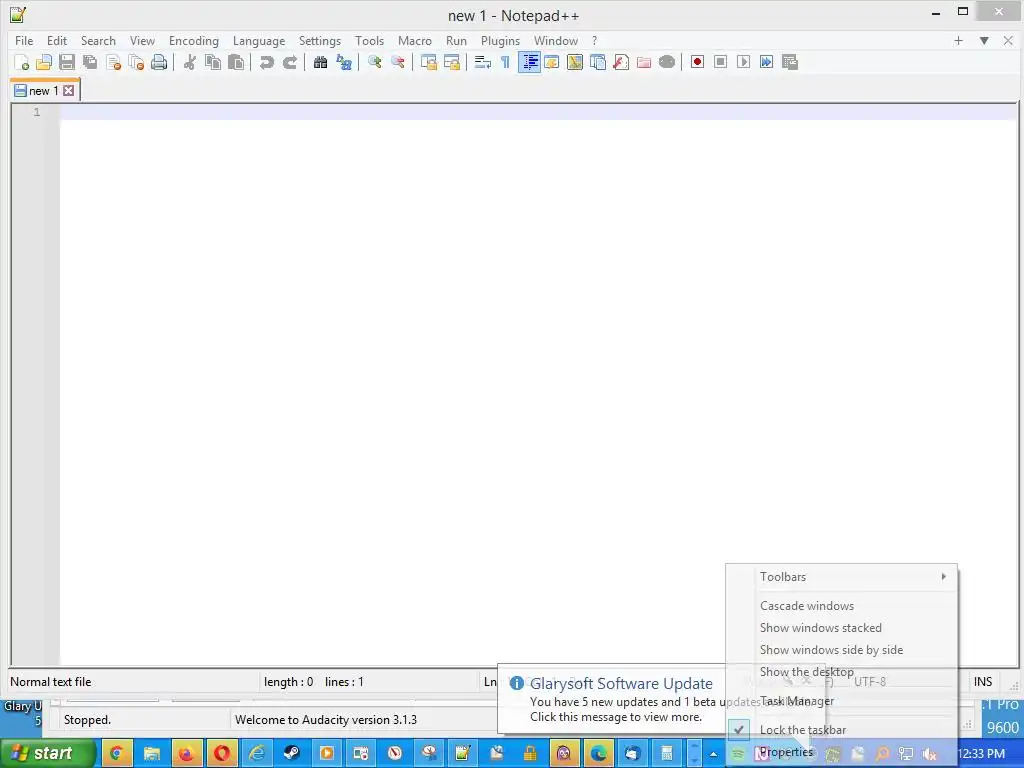The width and height of the screenshot is (1024, 768).
Task: Click the Close All toolbar icon
Action: pyautogui.click(x=136, y=62)
